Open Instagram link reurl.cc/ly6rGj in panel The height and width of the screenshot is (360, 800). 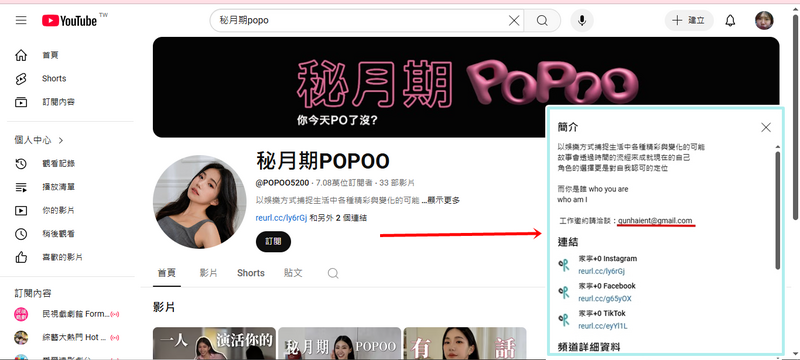(x=602, y=271)
